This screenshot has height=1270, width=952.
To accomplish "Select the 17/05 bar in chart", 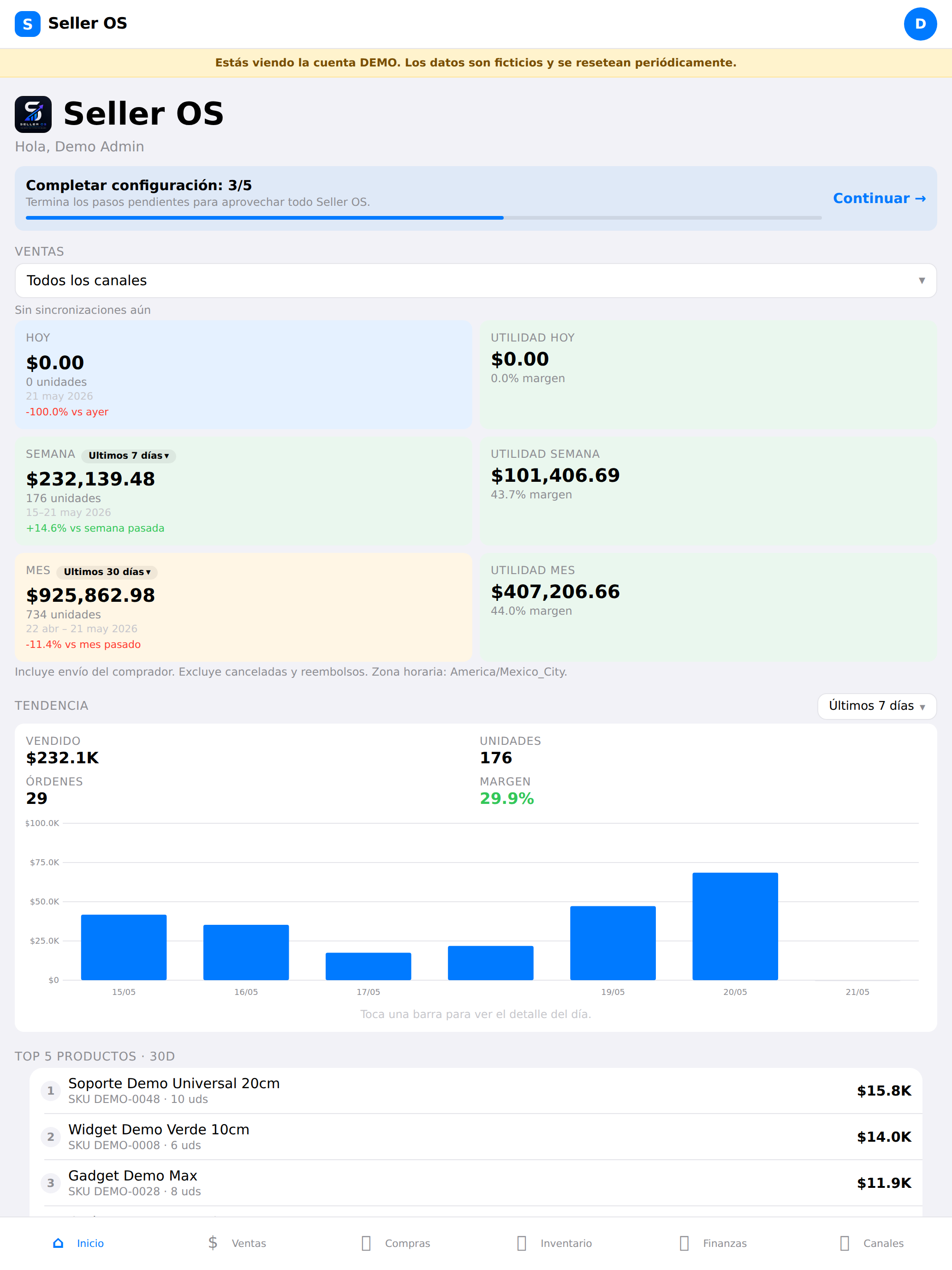I will (369, 966).
